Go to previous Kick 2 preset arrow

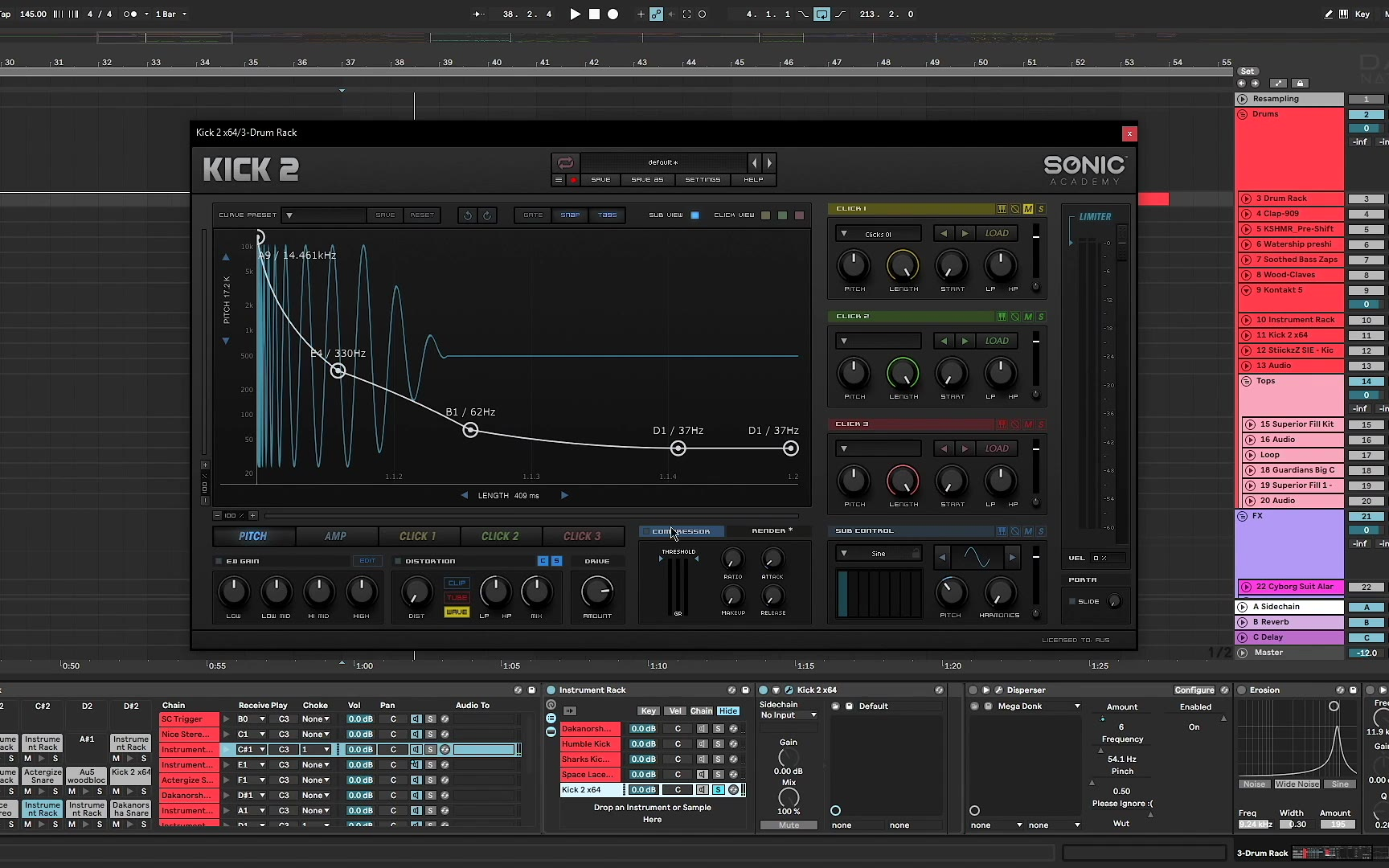[x=754, y=162]
